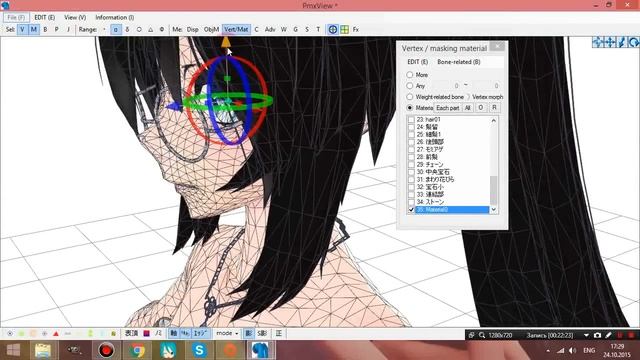Open Google Chrome from the taskbar

[x=138, y=350]
